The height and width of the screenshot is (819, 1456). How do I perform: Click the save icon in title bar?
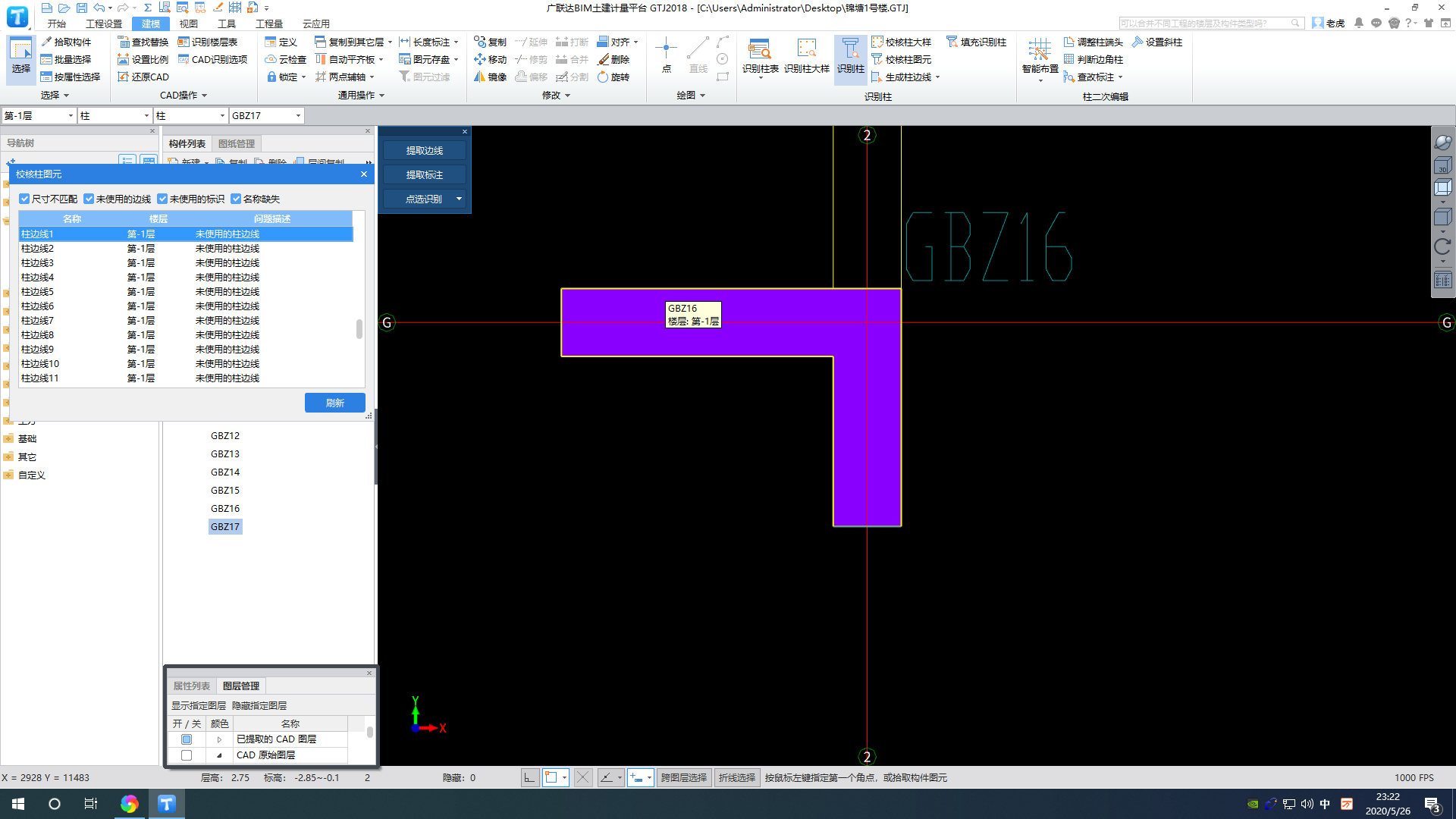coord(82,8)
